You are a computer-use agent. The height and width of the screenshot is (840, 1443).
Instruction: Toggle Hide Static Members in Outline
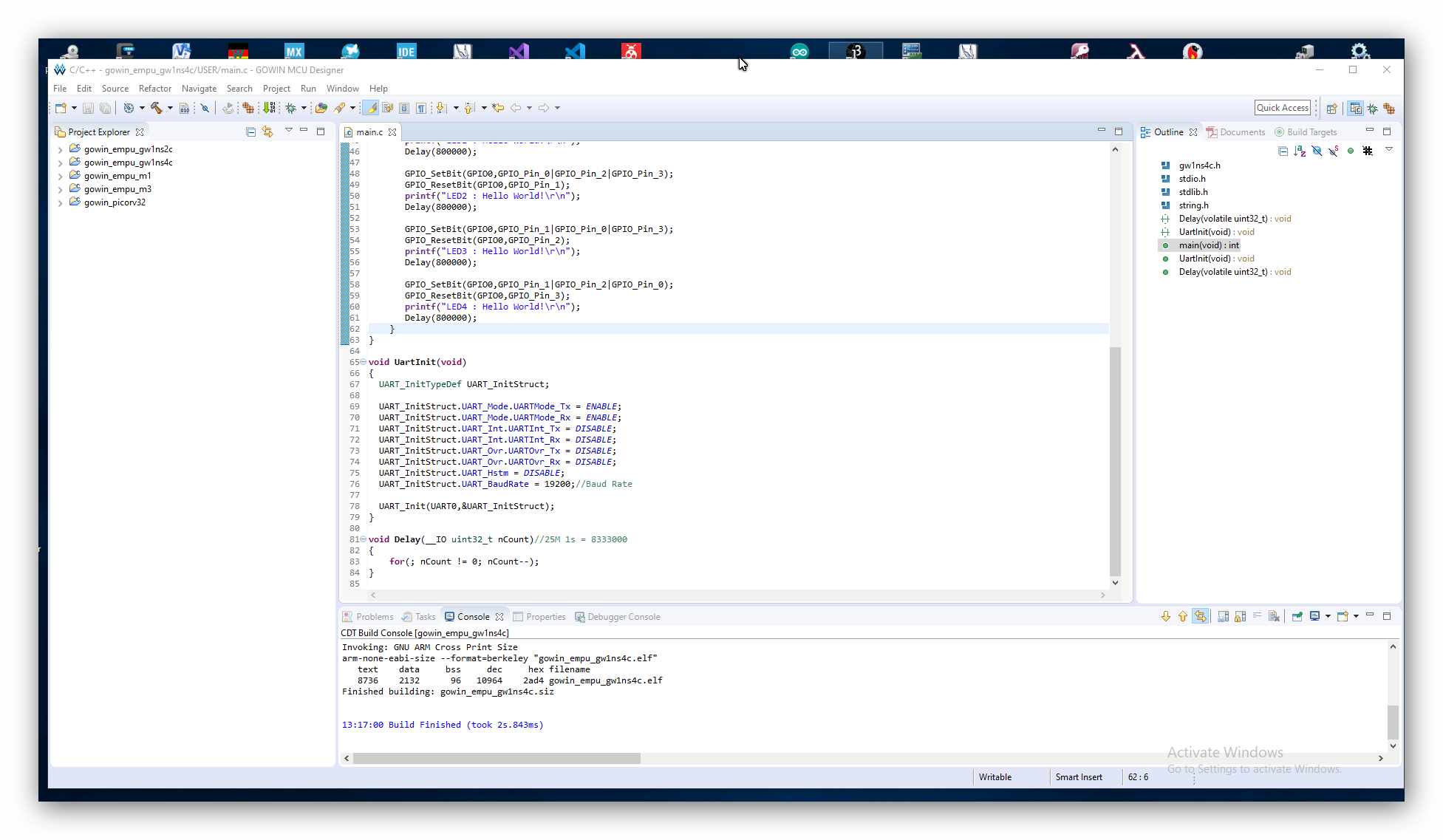1334,151
